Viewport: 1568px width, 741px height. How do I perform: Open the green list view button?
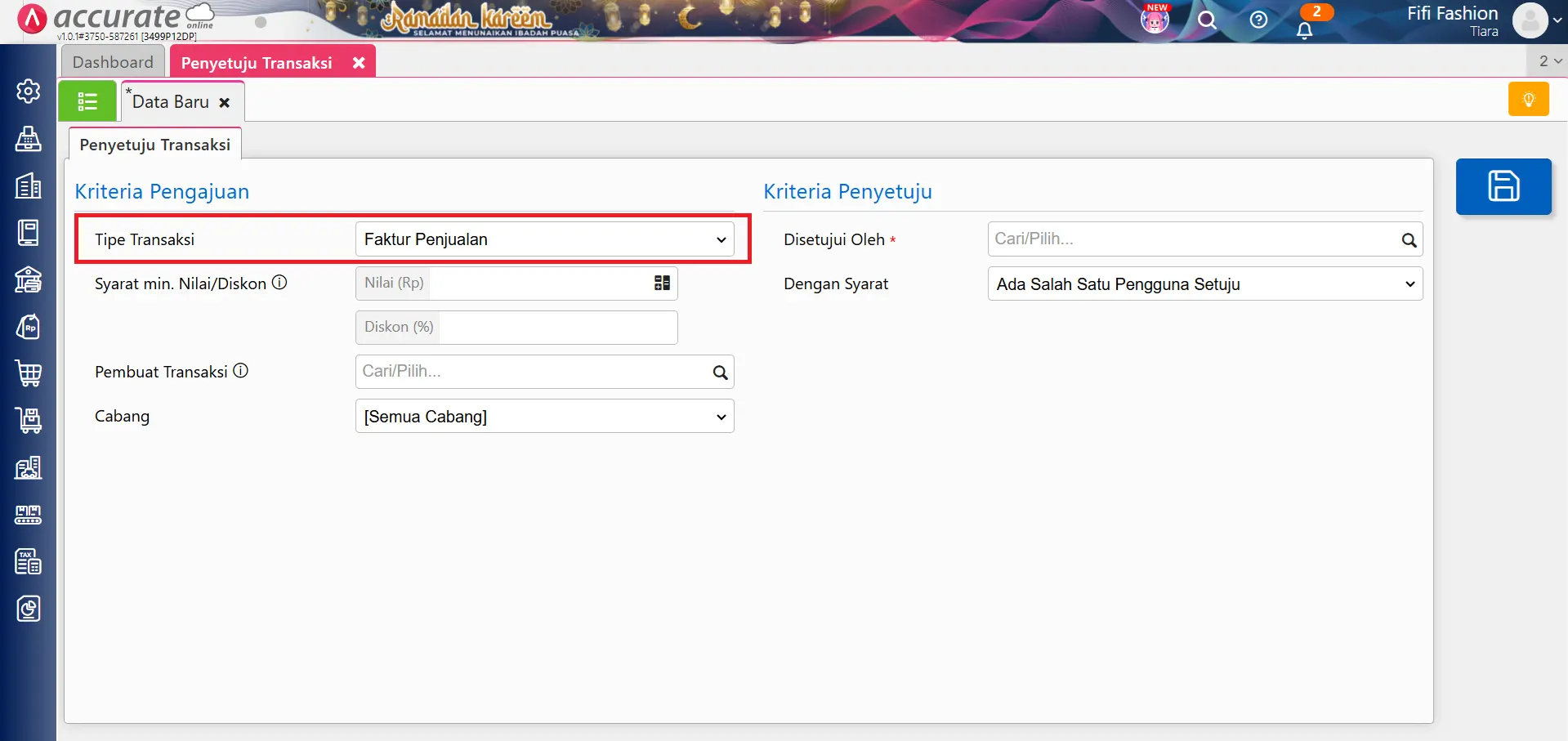pyautogui.click(x=87, y=101)
